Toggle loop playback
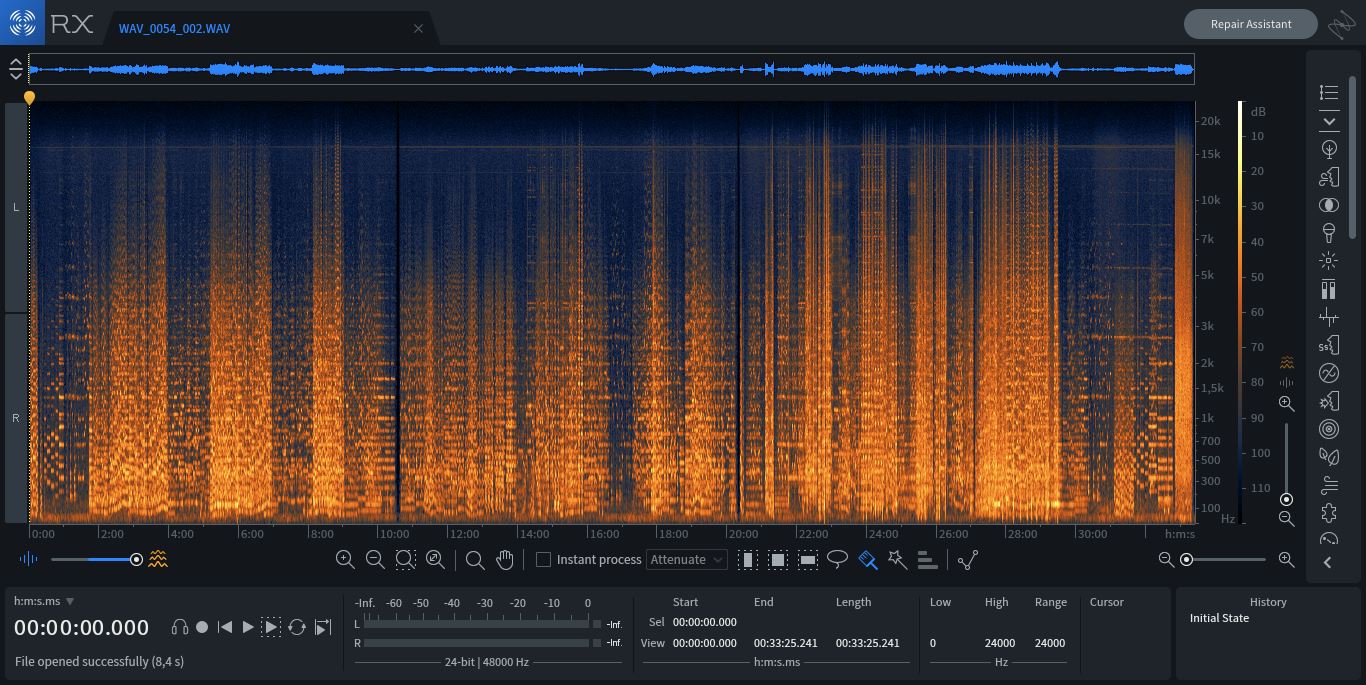Screen dimensions: 1366x685 point(297,627)
